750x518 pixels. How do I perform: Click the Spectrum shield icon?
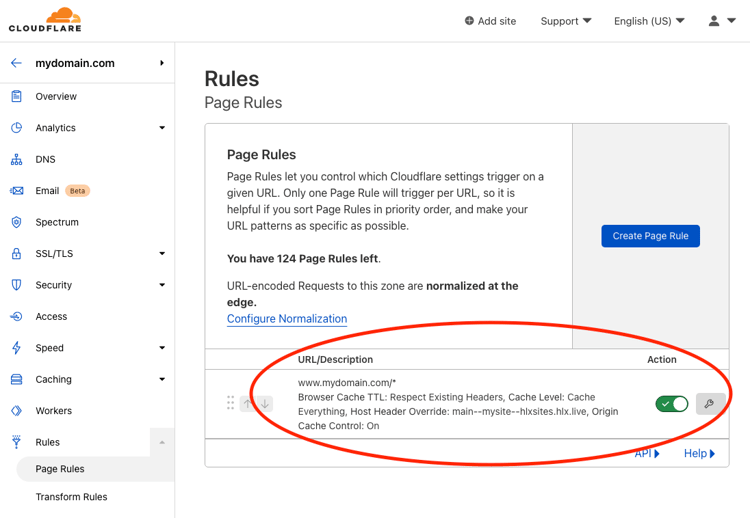[16, 222]
